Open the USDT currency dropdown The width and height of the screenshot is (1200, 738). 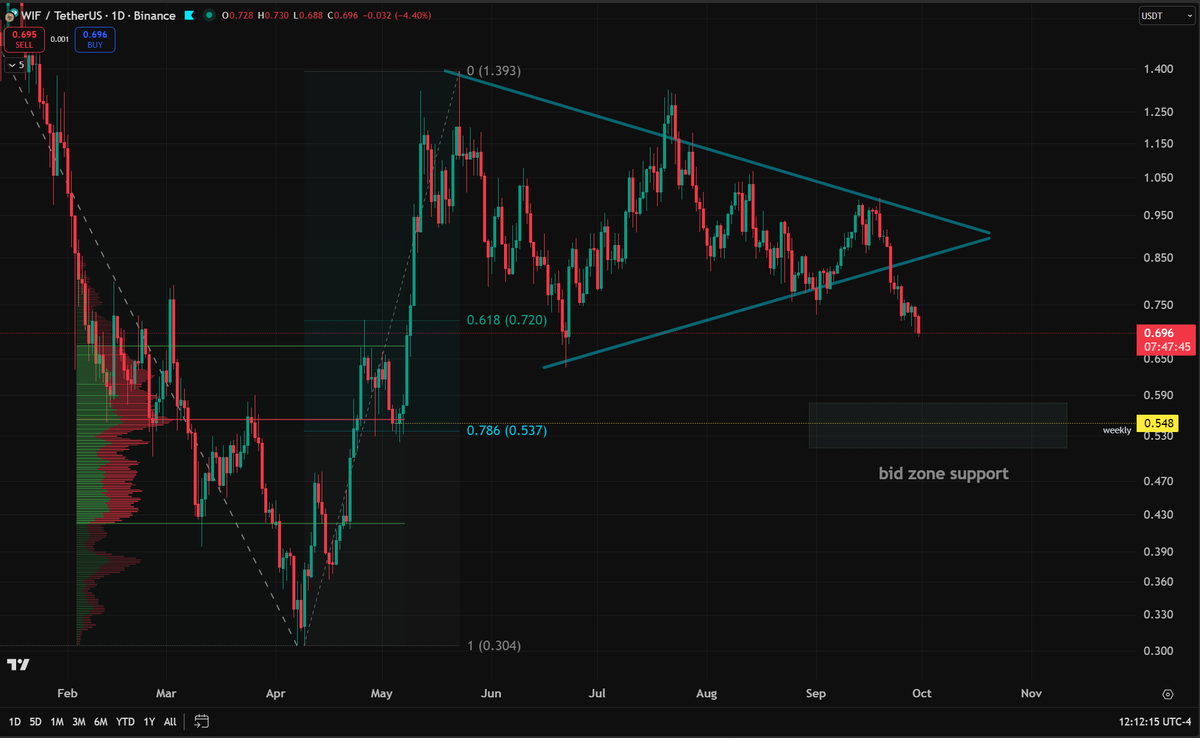pos(1166,16)
